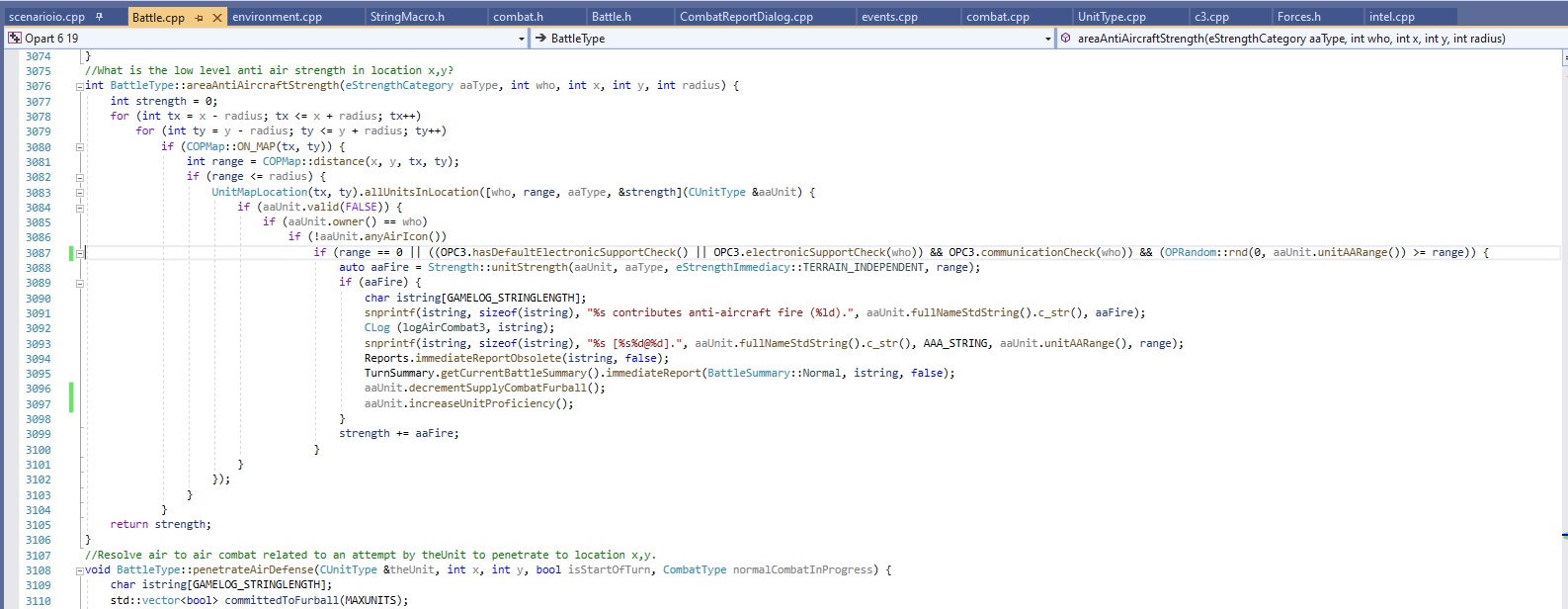Image resolution: width=1568 pixels, height=609 pixels.
Task: Click committedToFurball on line 3110
Action: tap(284, 601)
